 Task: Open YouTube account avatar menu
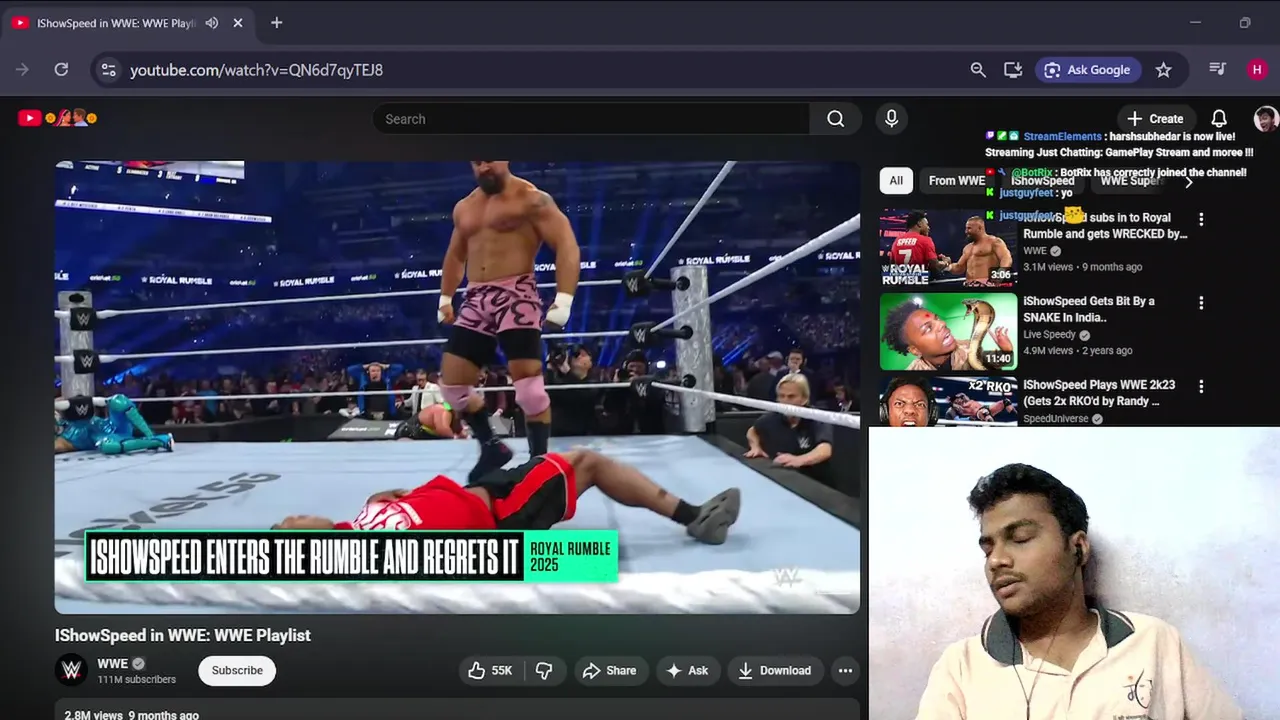[1266, 118]
